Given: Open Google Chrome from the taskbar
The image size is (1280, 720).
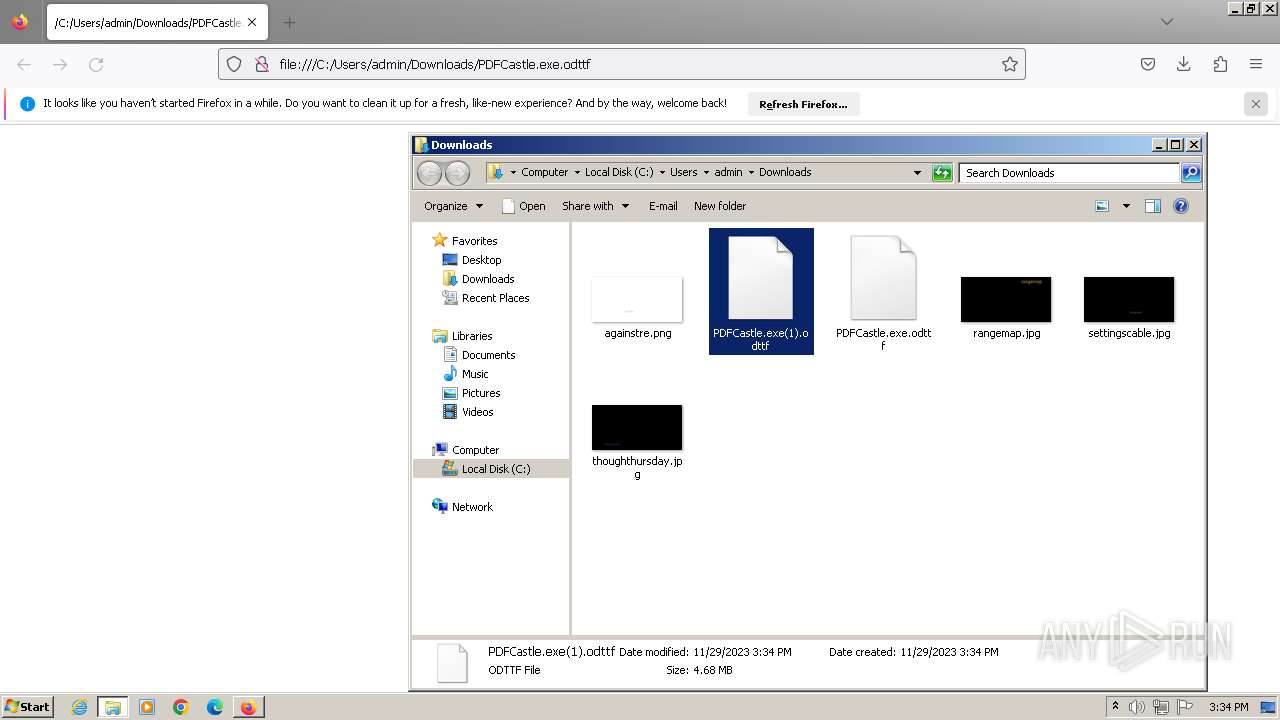Looking at the screenshot, I should (x=181, y=707).
